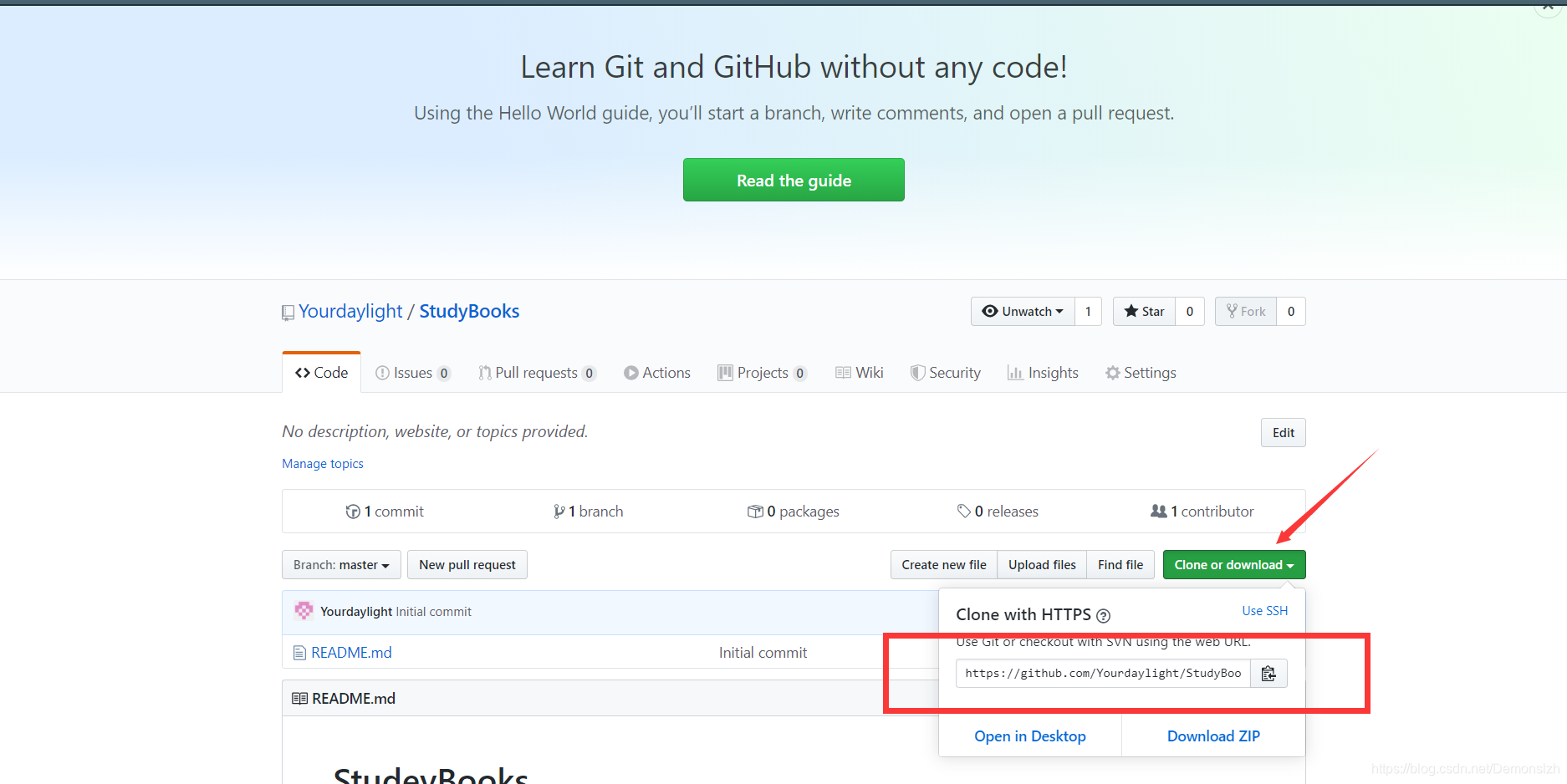The width and height of the screenshot is (1567, 784).
Task: Click the Fork button
Action: (x=1246, y=311)
